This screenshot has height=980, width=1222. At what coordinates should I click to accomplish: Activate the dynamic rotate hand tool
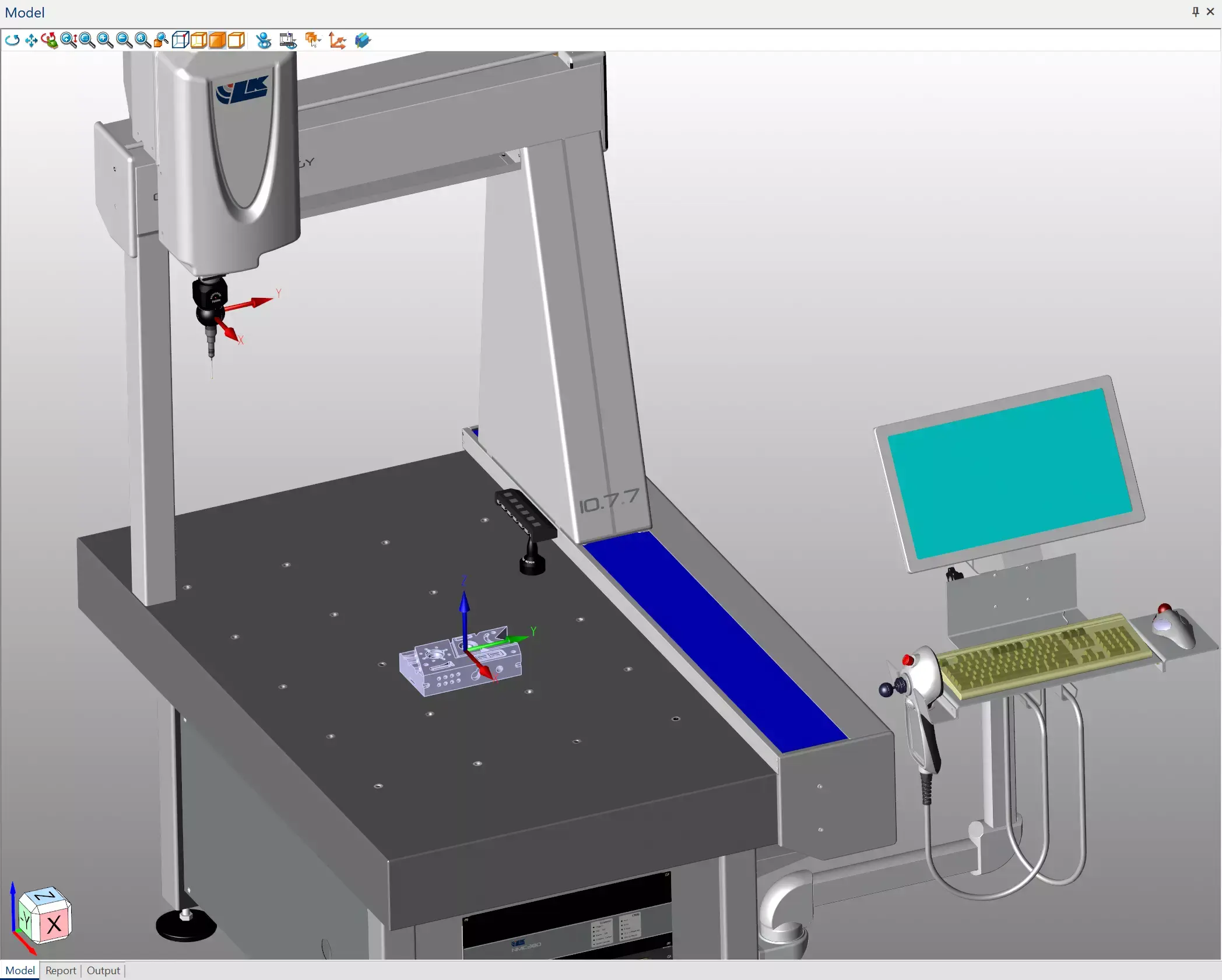click(x=49, y=40)
